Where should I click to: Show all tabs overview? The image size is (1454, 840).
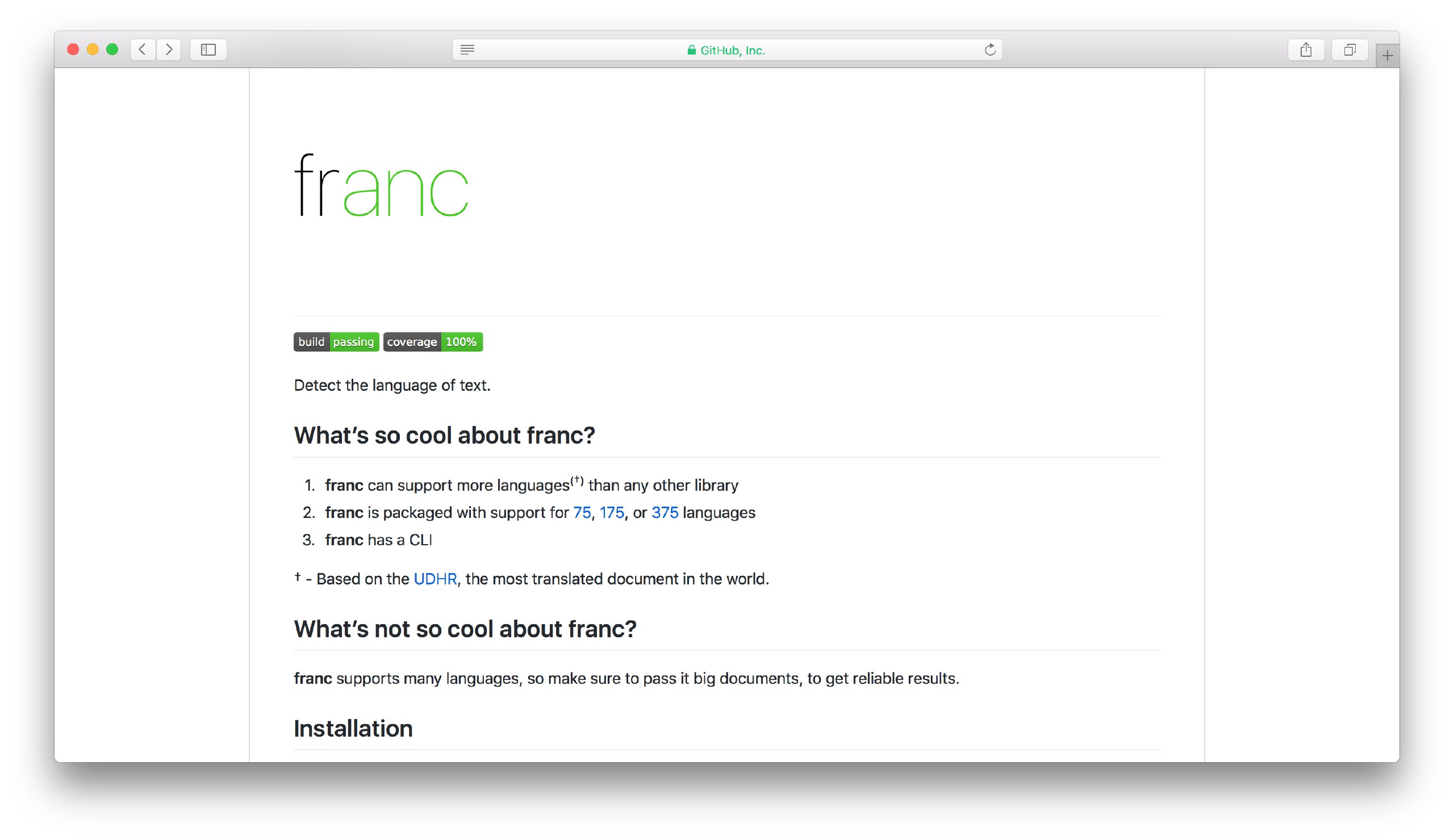(1349, 49)
